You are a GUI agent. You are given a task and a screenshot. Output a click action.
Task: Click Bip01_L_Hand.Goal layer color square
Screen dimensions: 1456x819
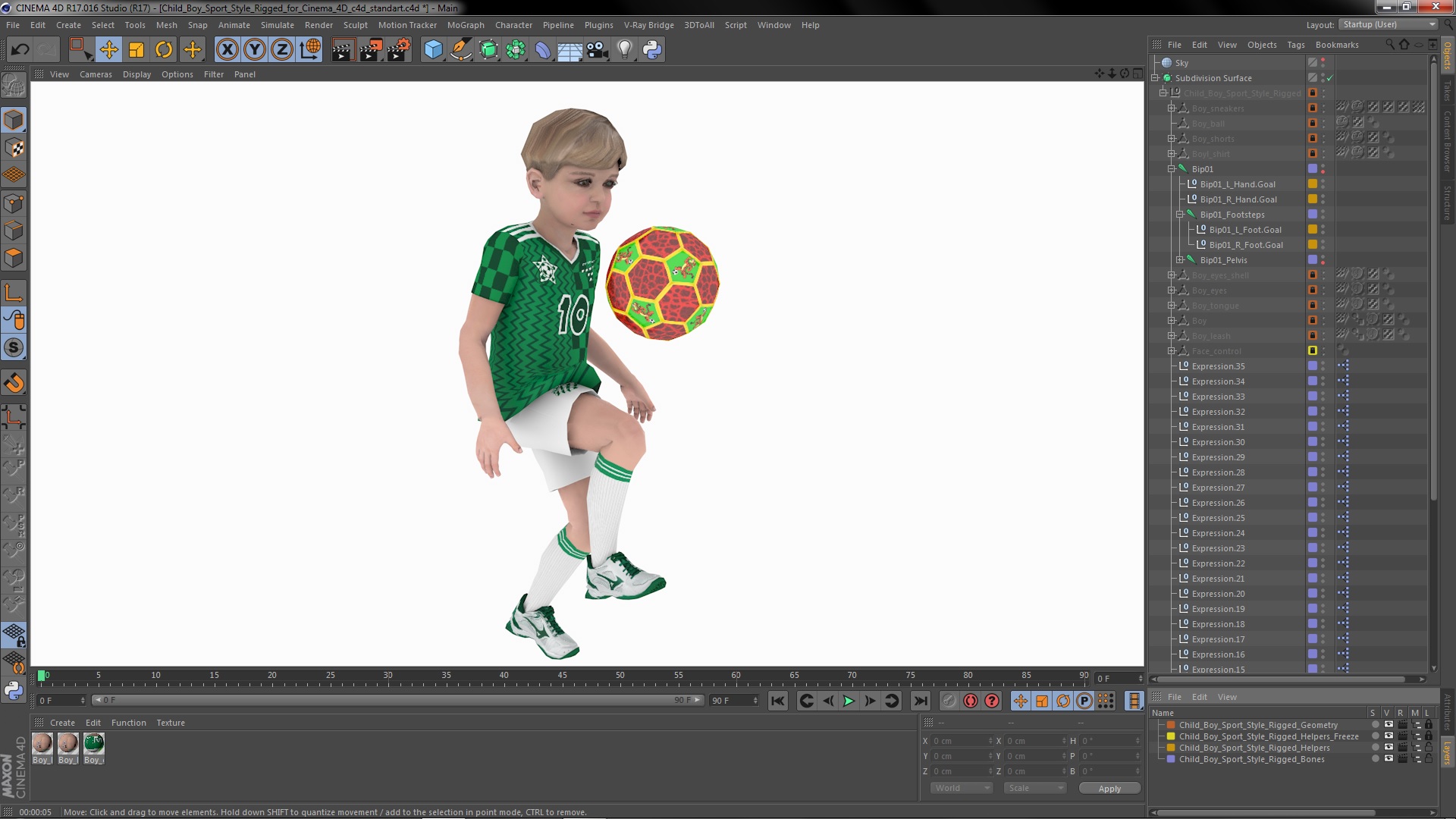pyautogui.click(x=1312, y=184)
